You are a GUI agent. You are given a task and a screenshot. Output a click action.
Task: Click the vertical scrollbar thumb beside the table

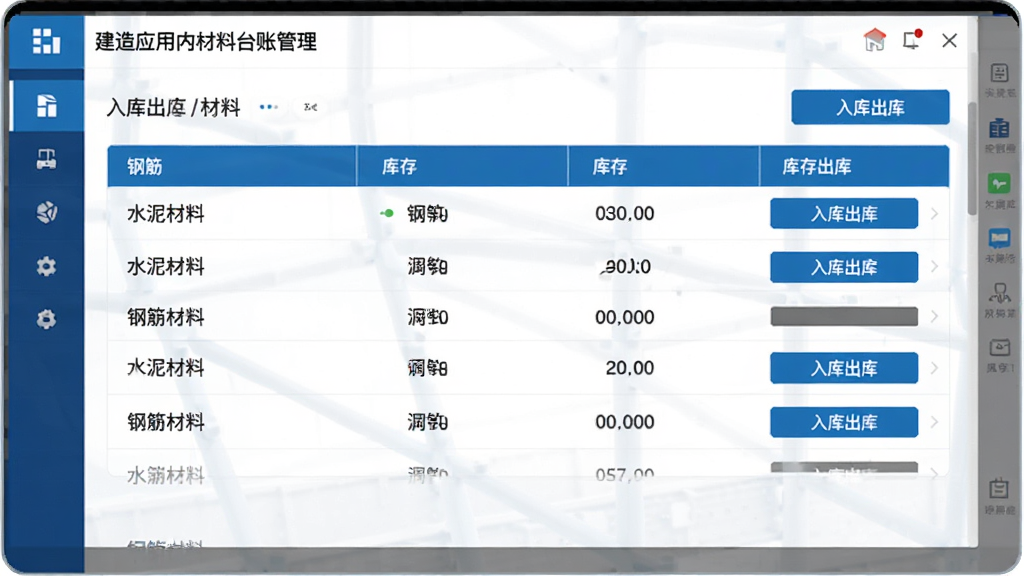pyautogui.click(x=972, y=157)
